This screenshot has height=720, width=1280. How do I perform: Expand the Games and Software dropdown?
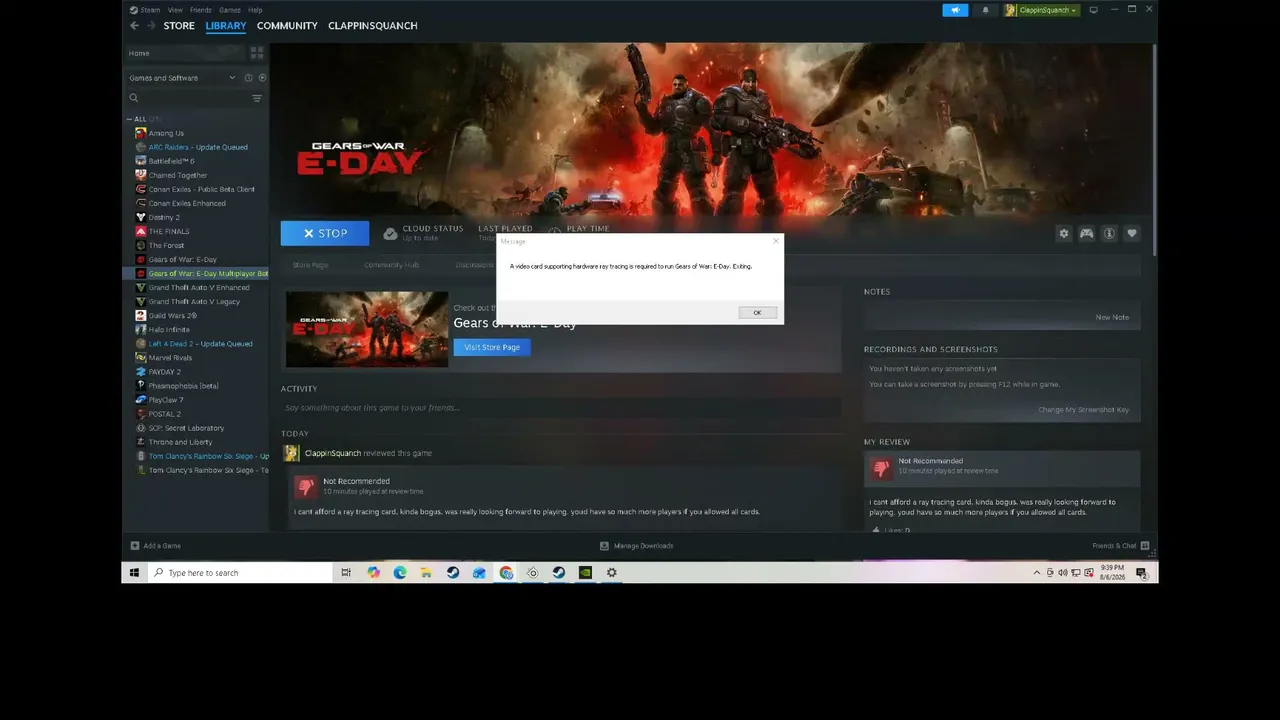click(x=182, y=78)
